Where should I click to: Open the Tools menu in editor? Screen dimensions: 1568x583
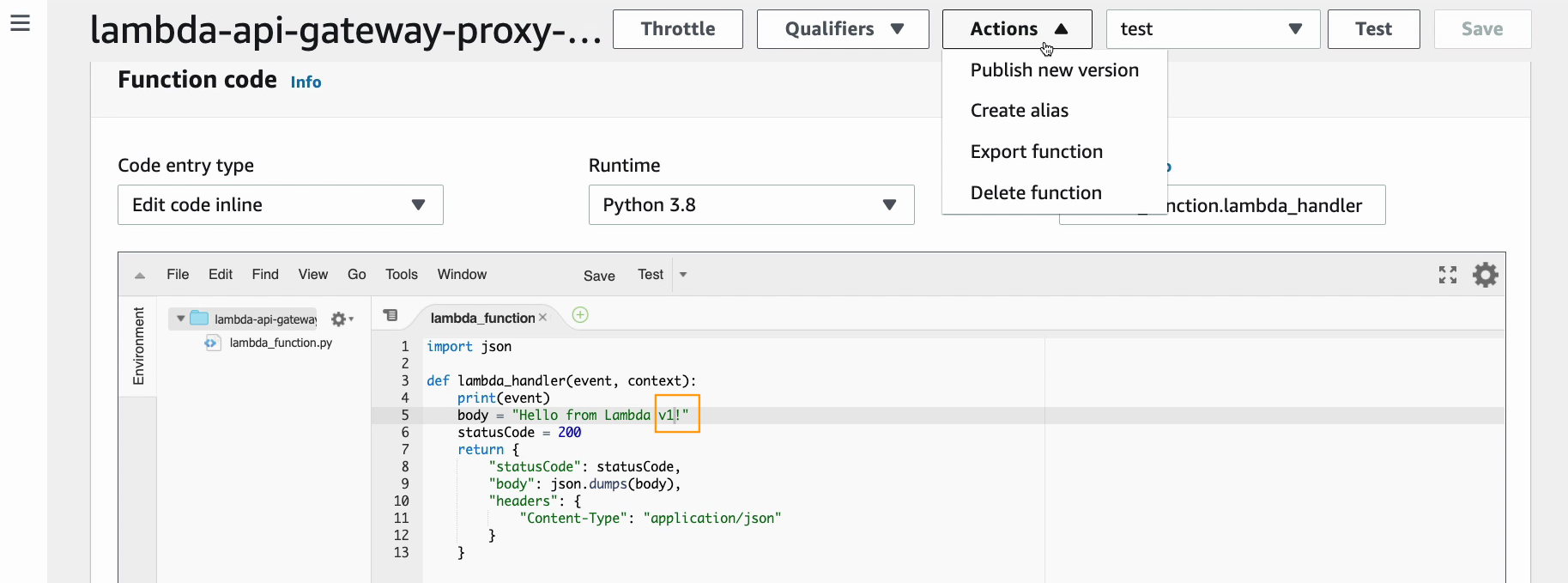[402, 275]
